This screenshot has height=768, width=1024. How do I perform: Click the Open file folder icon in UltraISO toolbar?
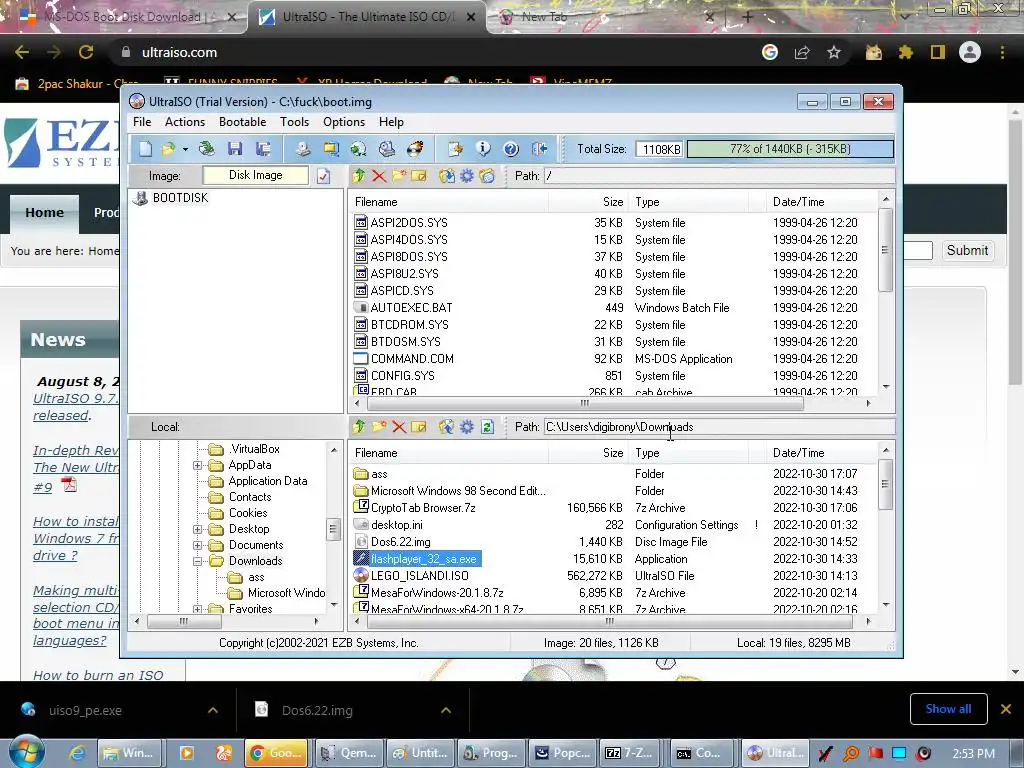168,150
